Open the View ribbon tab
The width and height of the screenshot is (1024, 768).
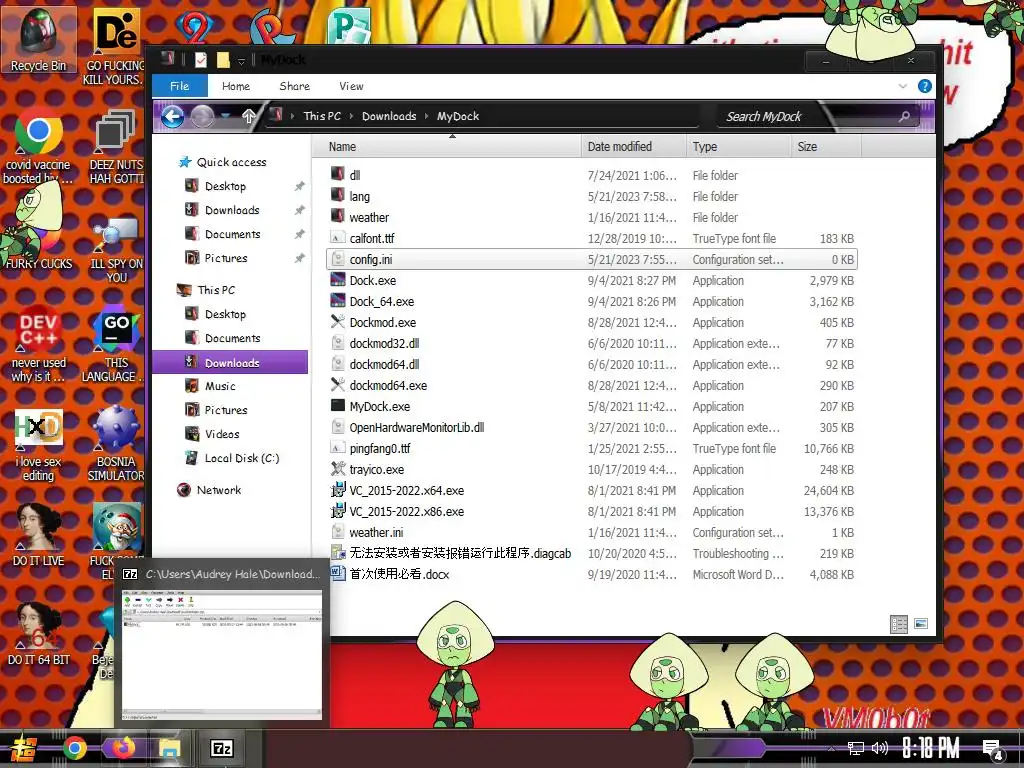[x=351, y=86]
